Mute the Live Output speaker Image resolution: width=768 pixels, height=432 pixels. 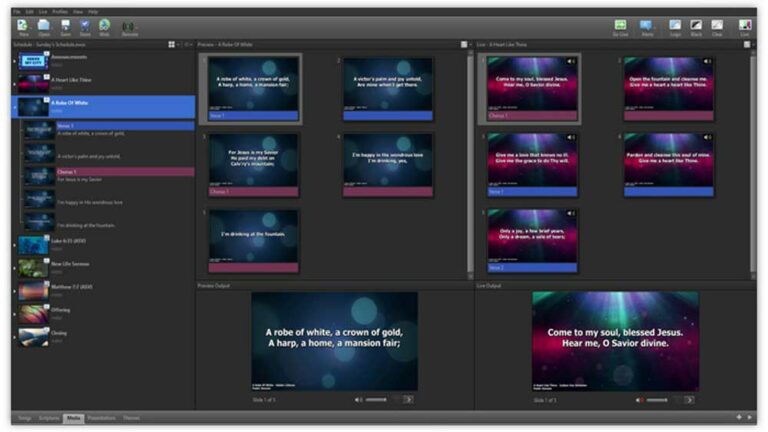[640, 400]
